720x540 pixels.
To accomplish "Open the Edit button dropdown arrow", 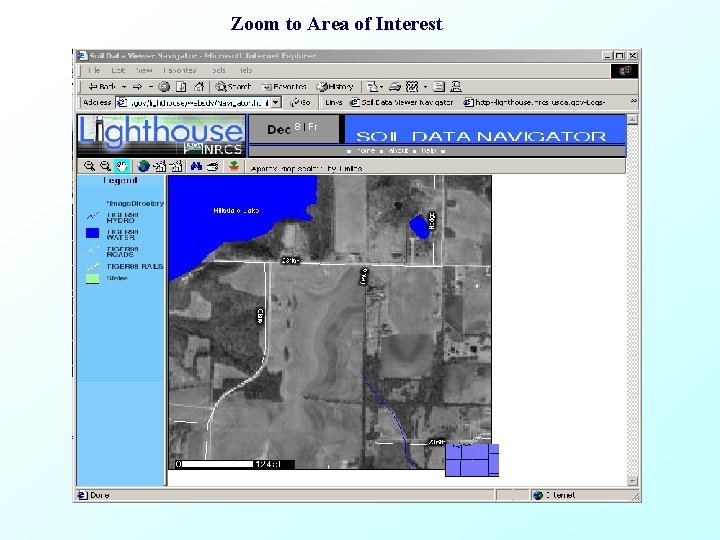I will [425, 87].
